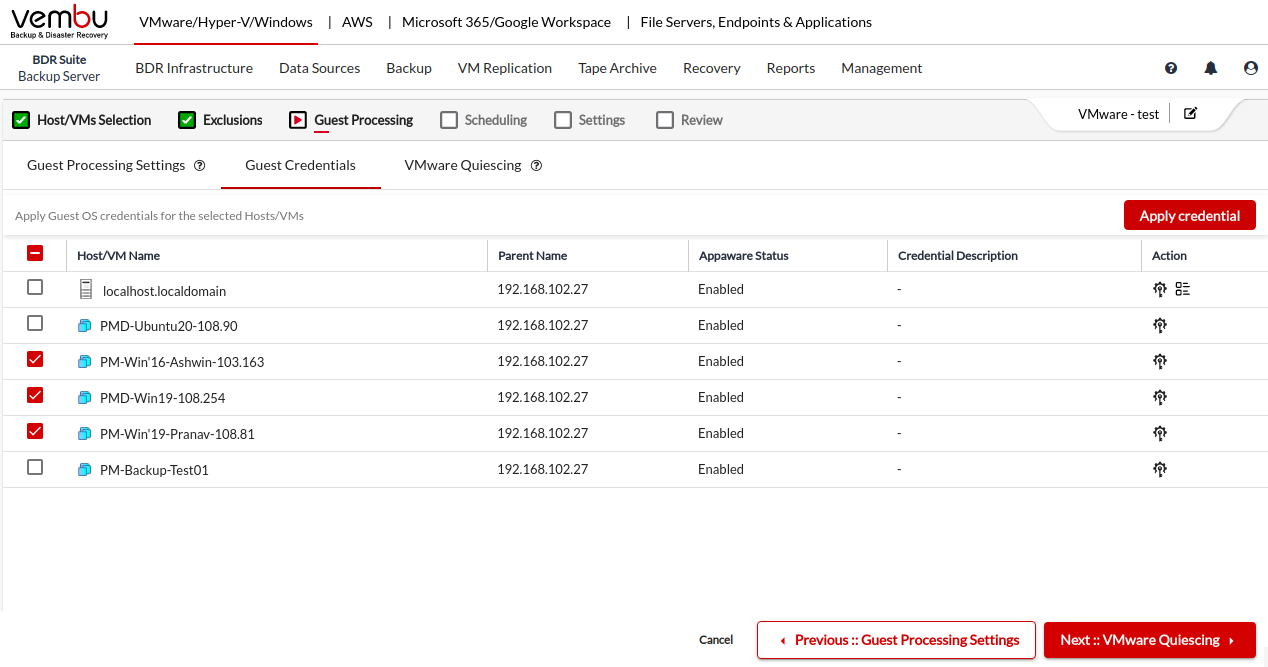
Task: Open the BDR Infrastructure menu
Action: click(x=194, y=68)
